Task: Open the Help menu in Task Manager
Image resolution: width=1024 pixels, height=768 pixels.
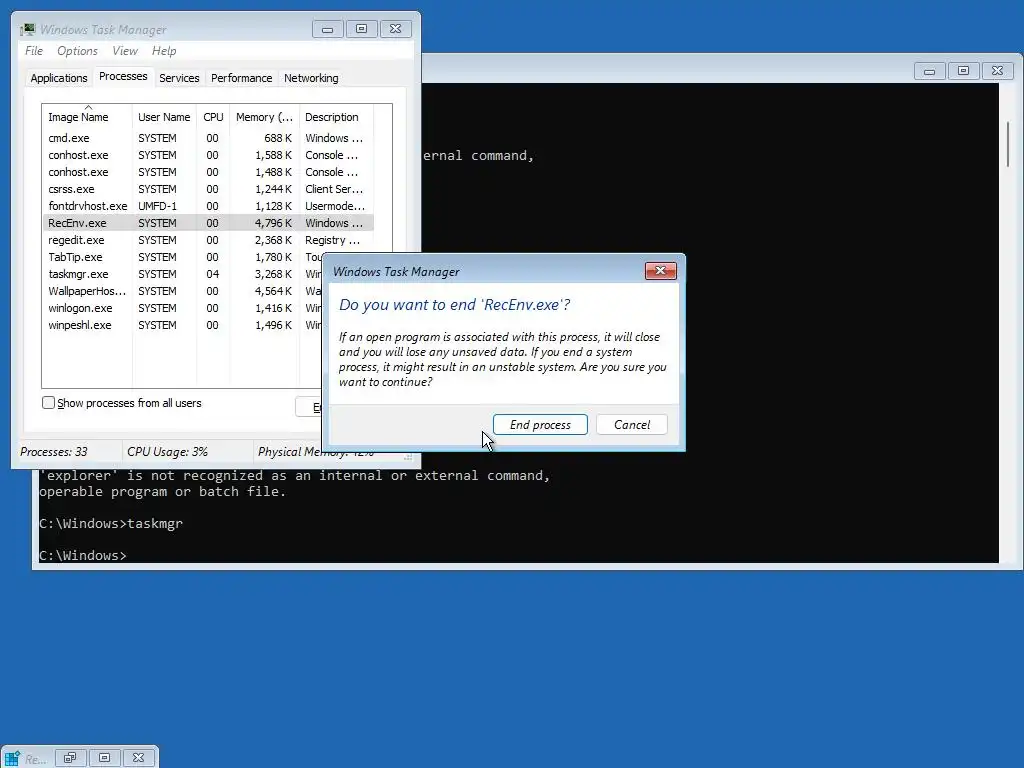Action: [x=164, y=51]
